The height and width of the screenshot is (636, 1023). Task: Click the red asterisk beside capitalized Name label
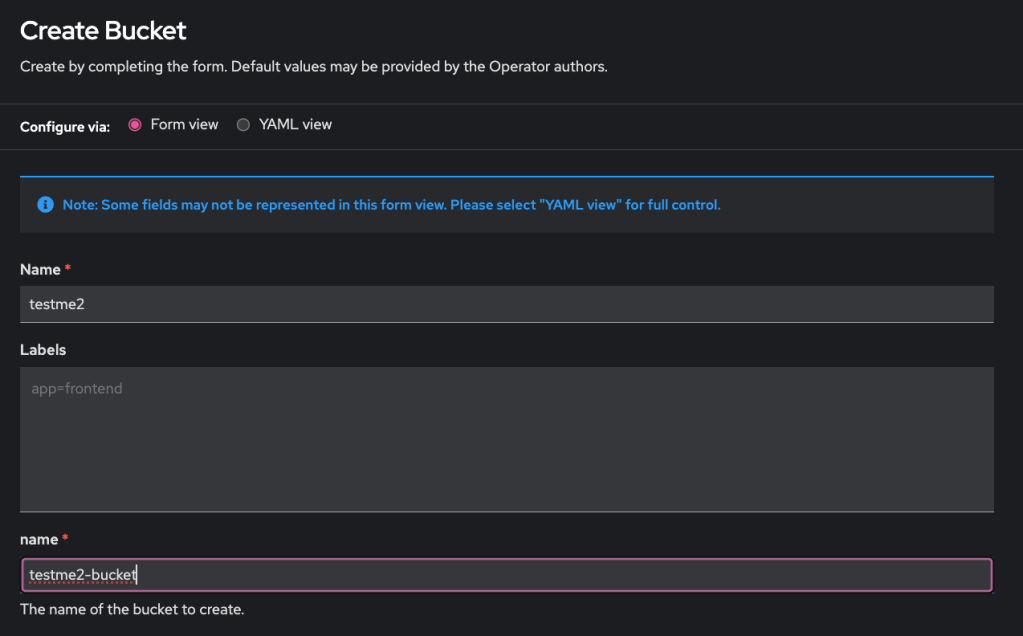(67, 270)
